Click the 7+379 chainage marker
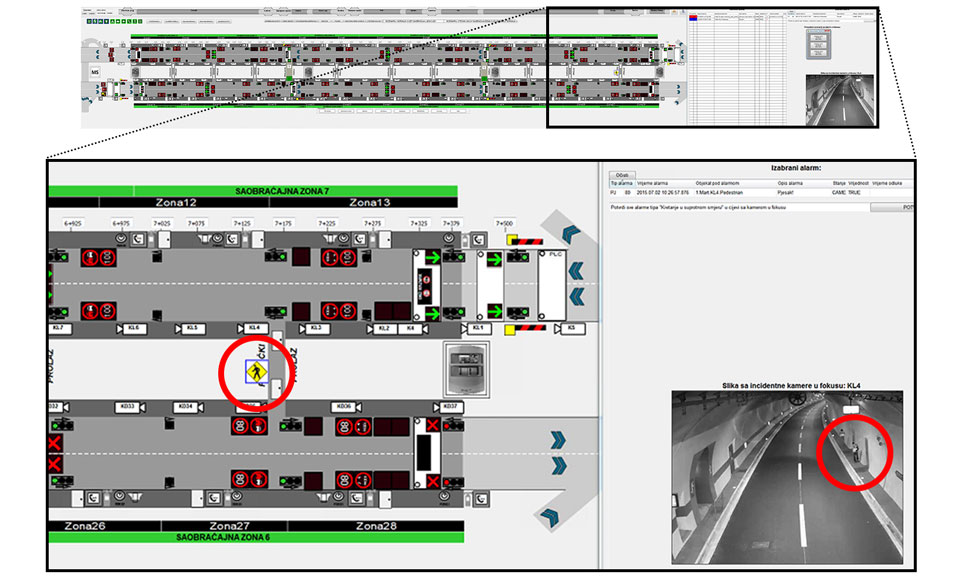The height and width of the screenshot is (578, 960). (451, 223)
